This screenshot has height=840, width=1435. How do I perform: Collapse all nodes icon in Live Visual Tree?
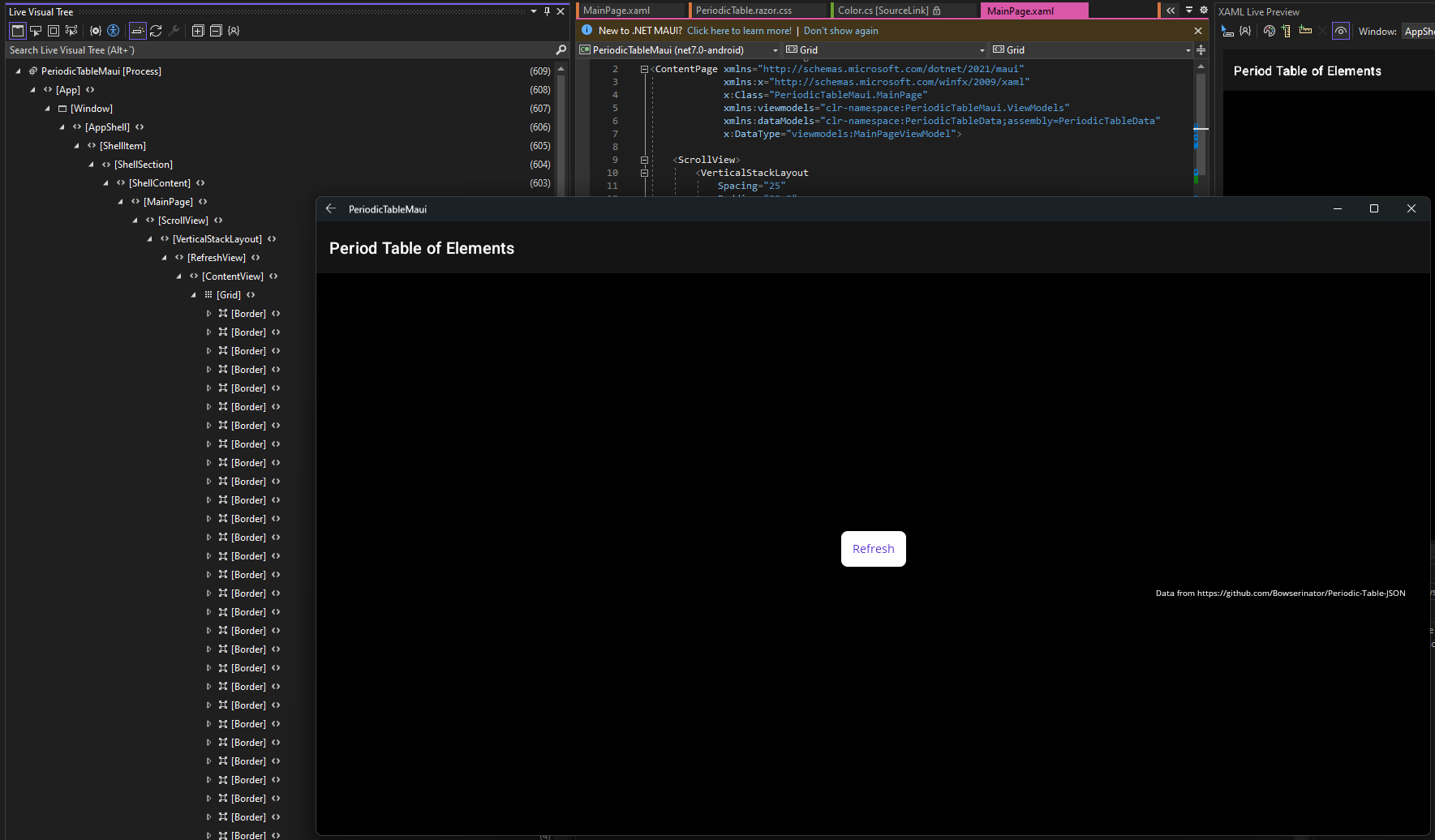215,30
